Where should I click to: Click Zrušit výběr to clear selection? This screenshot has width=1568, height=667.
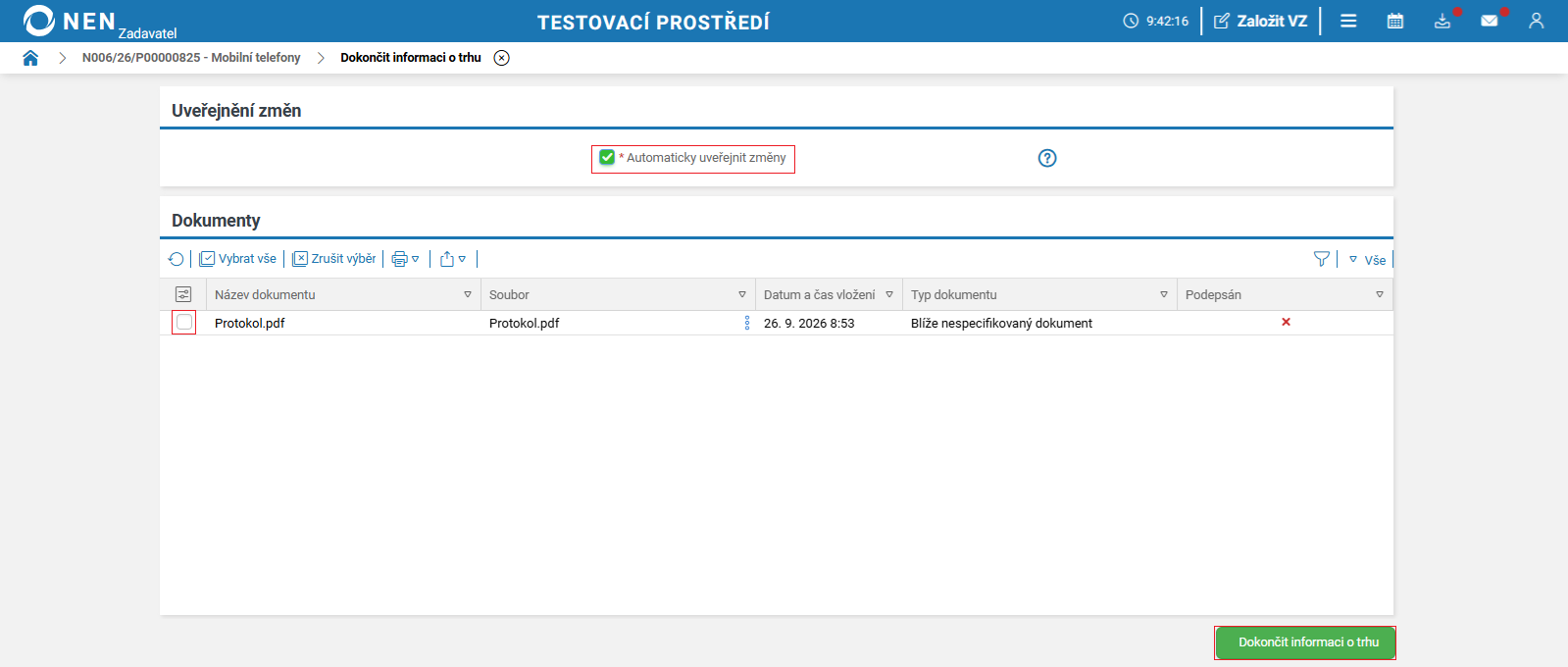pos(334,259)
